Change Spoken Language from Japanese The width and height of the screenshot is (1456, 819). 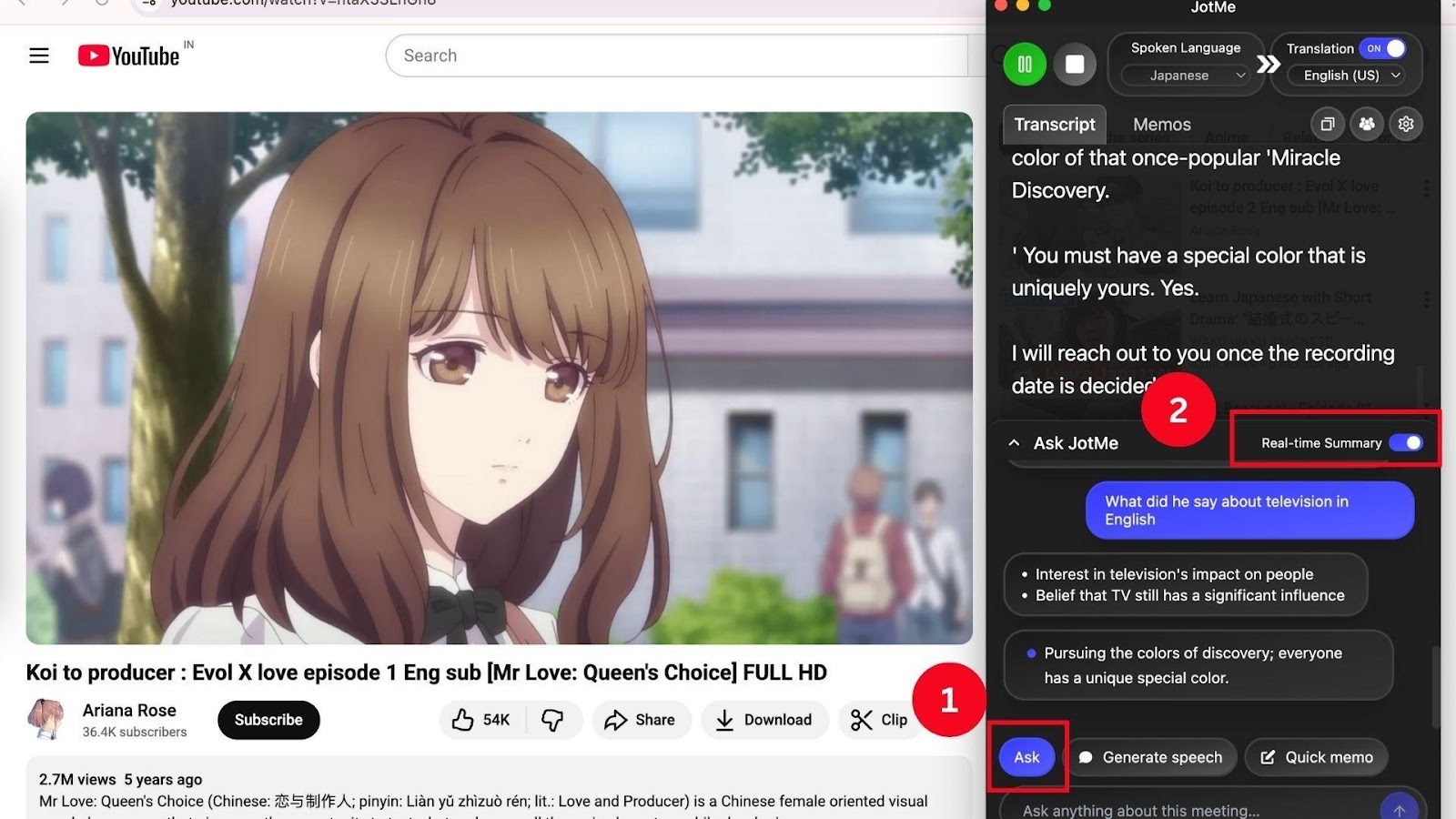pyautogui.click(x=1185, y=76)
